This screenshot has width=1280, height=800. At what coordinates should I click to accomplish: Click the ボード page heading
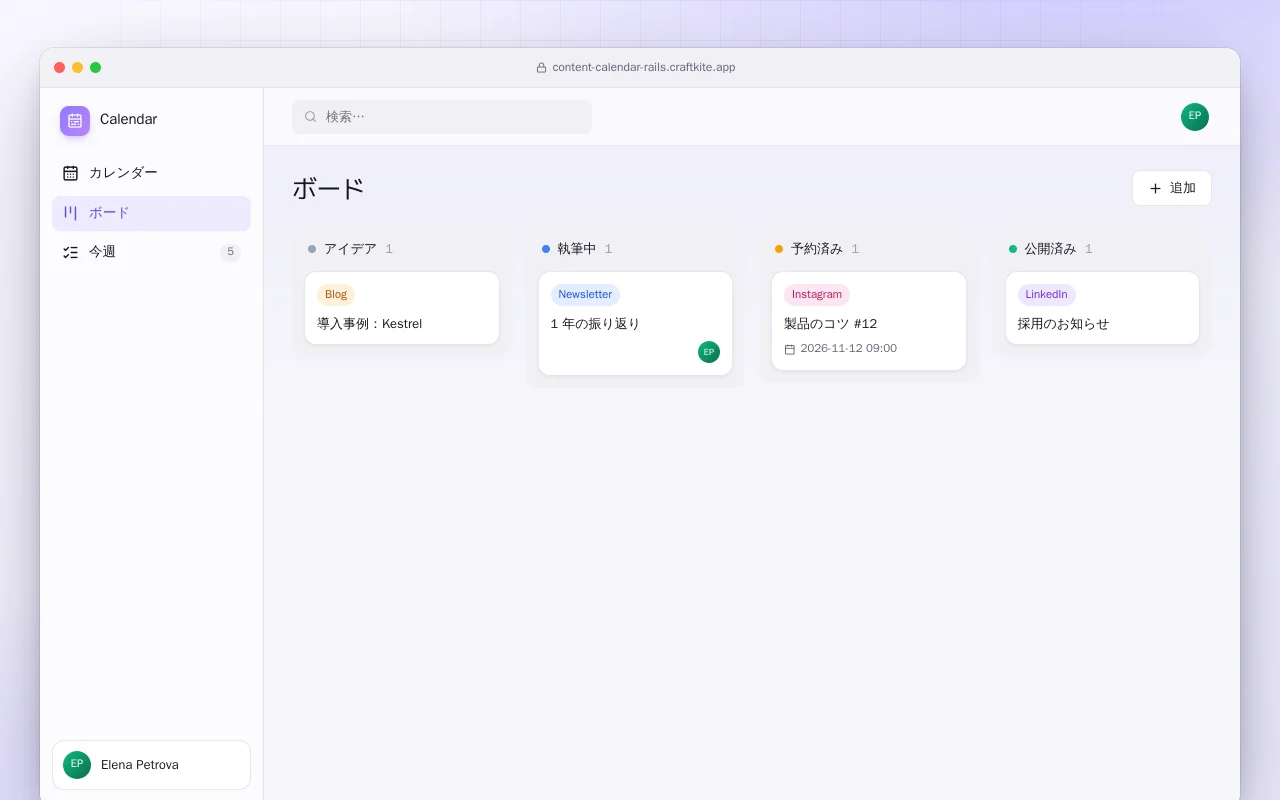tap(329, 189)
